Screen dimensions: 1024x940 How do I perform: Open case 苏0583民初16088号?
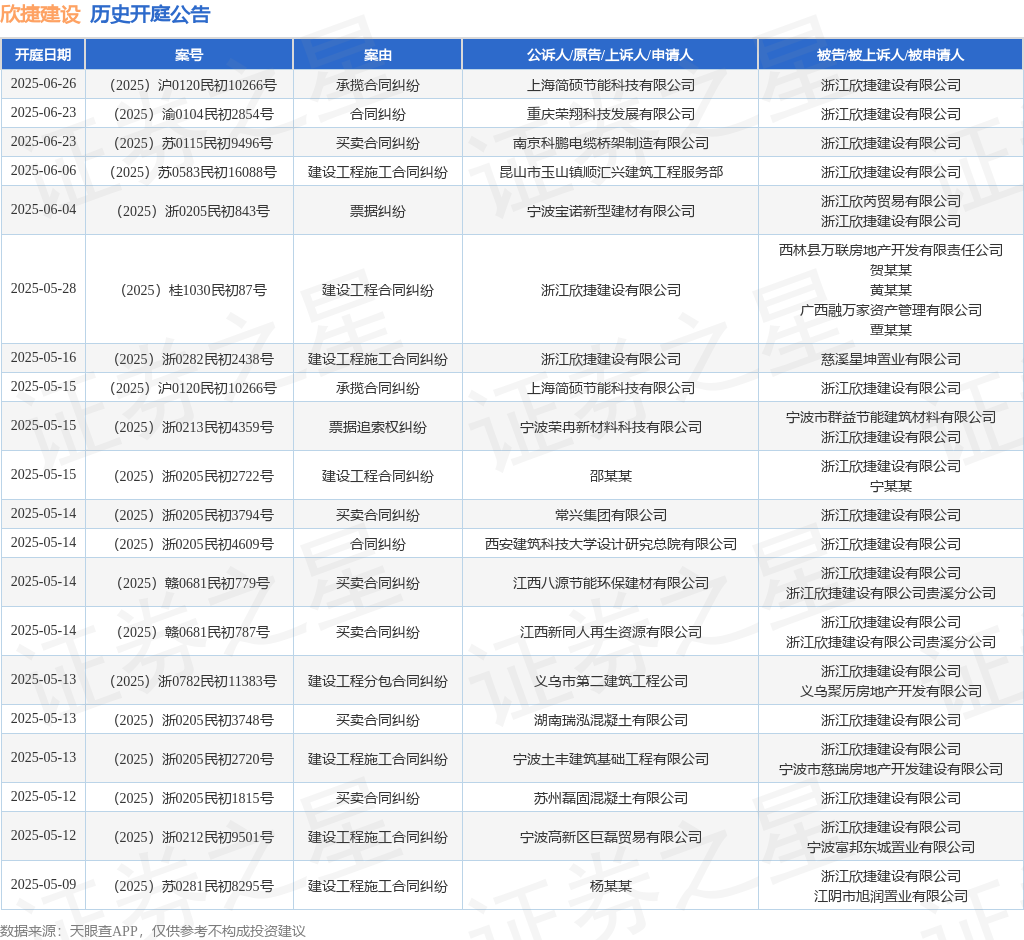(x=193, y=172)
